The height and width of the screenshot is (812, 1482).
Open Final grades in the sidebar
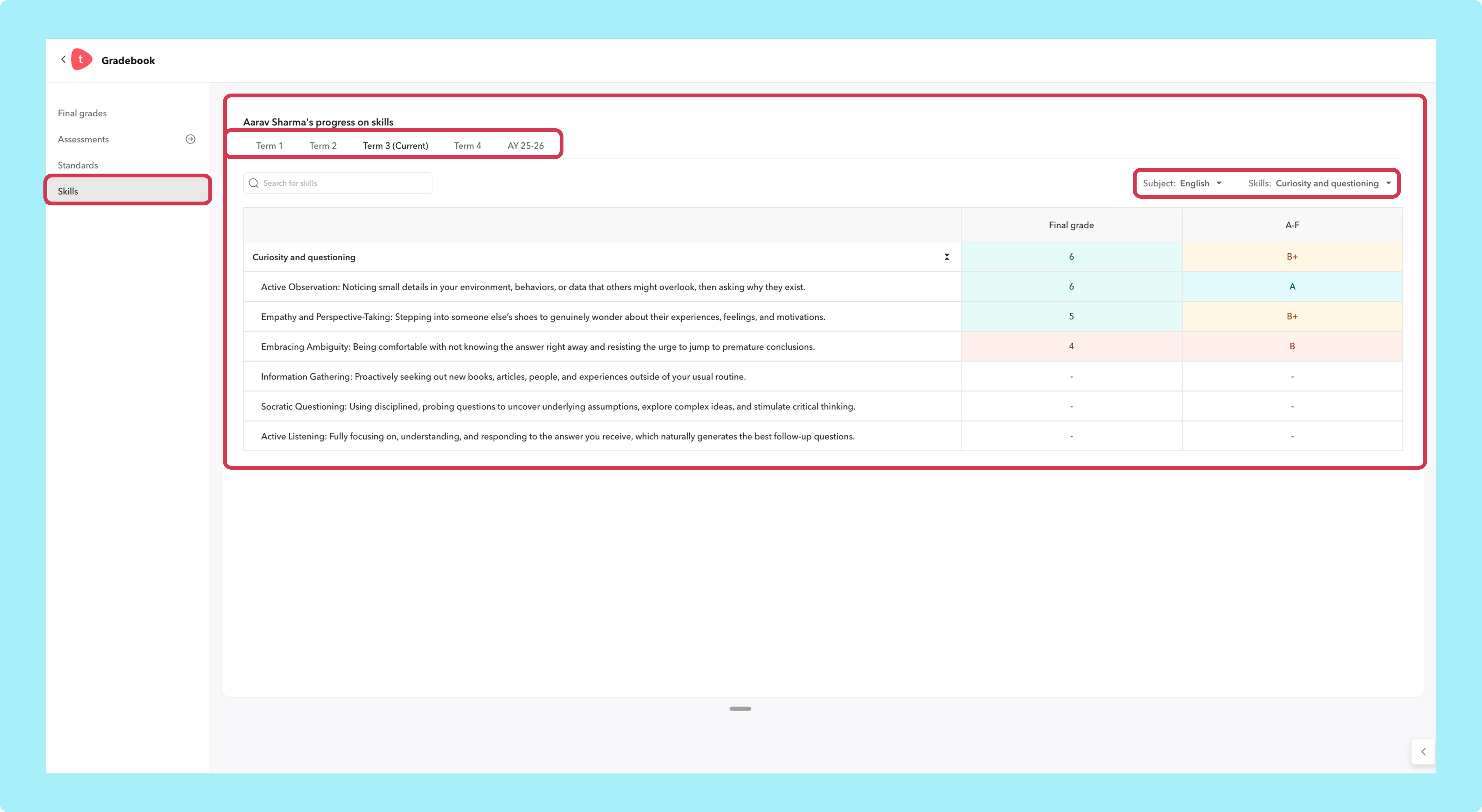click(x=82, y=113)
